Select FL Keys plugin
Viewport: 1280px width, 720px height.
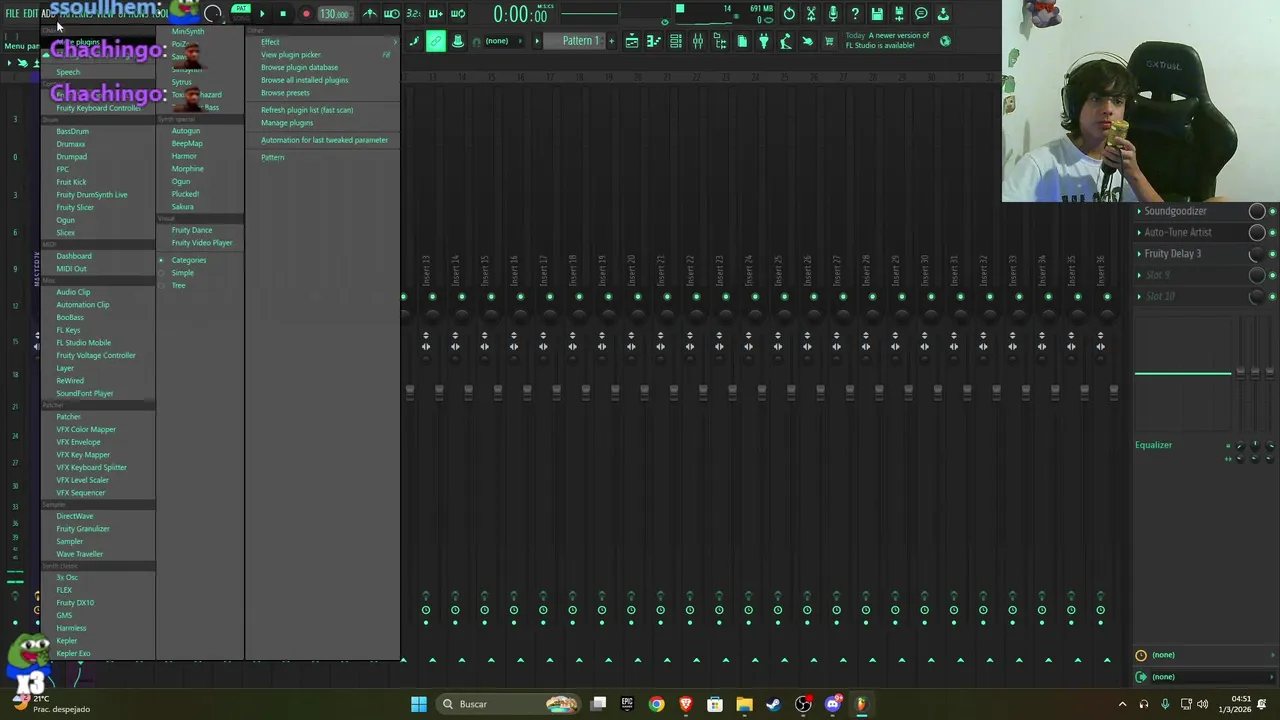pyautogui.click(x=68, y=330)
